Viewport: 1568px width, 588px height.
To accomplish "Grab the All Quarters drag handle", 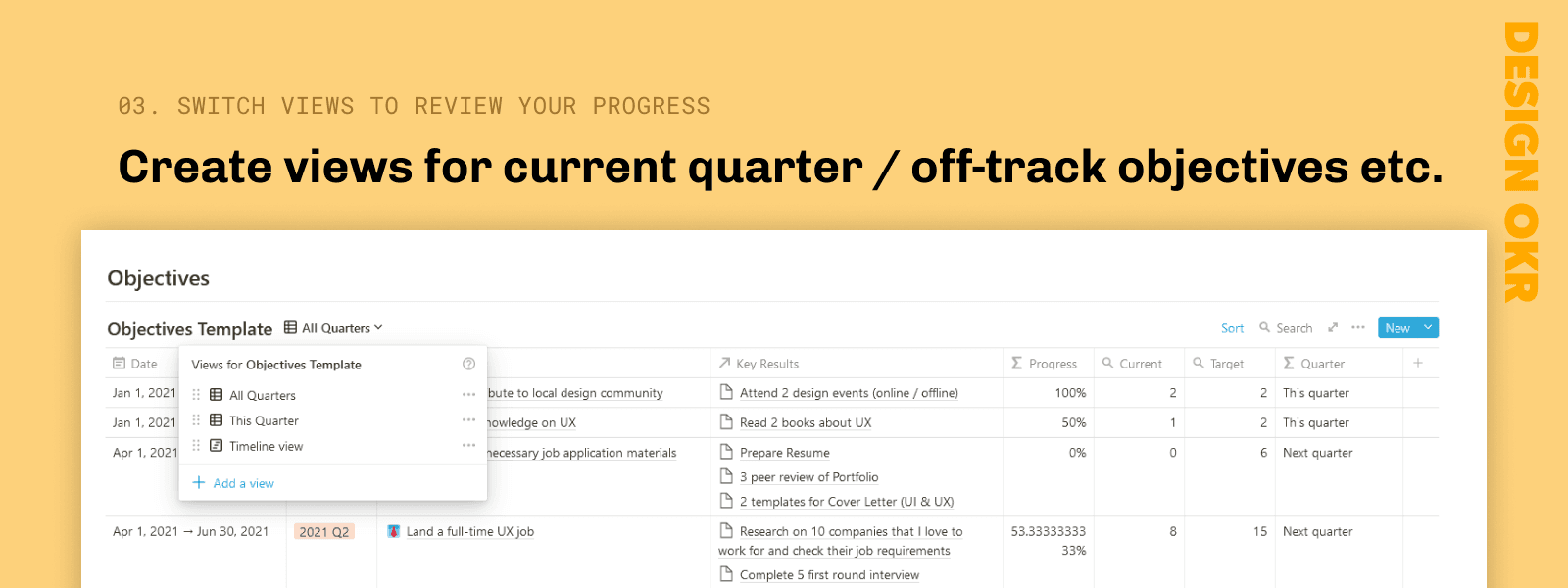I will (x=196, y=395).
